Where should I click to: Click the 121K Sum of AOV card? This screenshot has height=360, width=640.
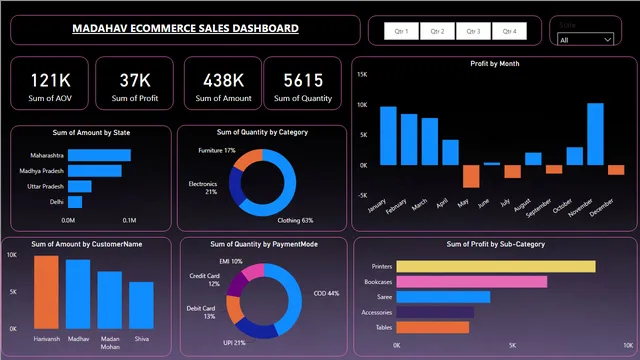pyautogui.click(x=49, y=83)
